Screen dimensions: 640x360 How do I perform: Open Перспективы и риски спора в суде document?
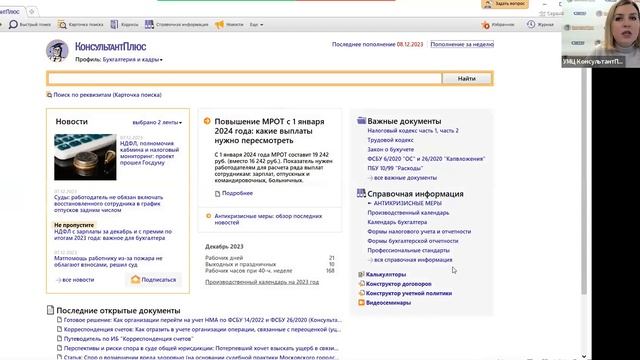(201, 348)
